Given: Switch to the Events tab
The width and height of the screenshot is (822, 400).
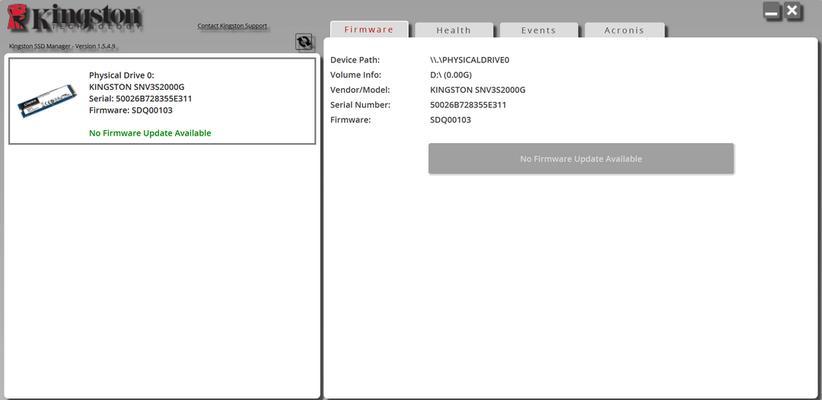Looking at the screenshot, I should [538, 30].
